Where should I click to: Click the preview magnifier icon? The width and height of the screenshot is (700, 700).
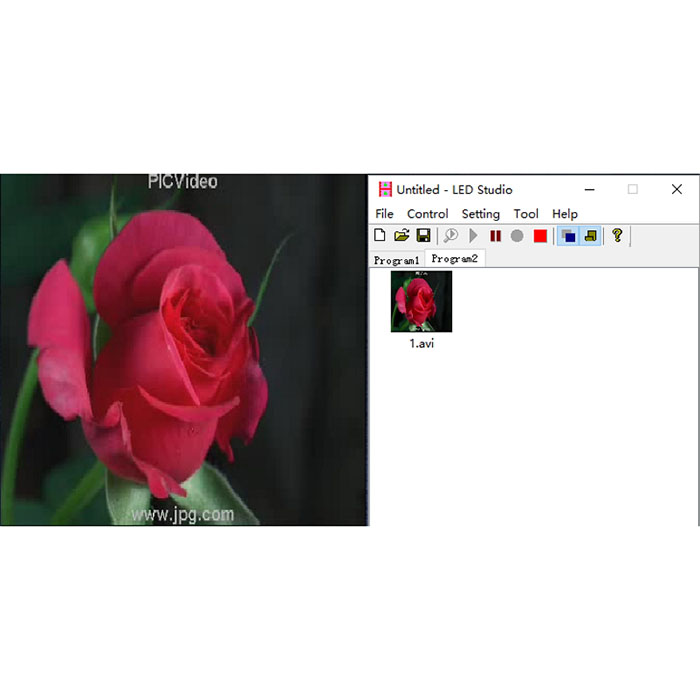(451, 235)
